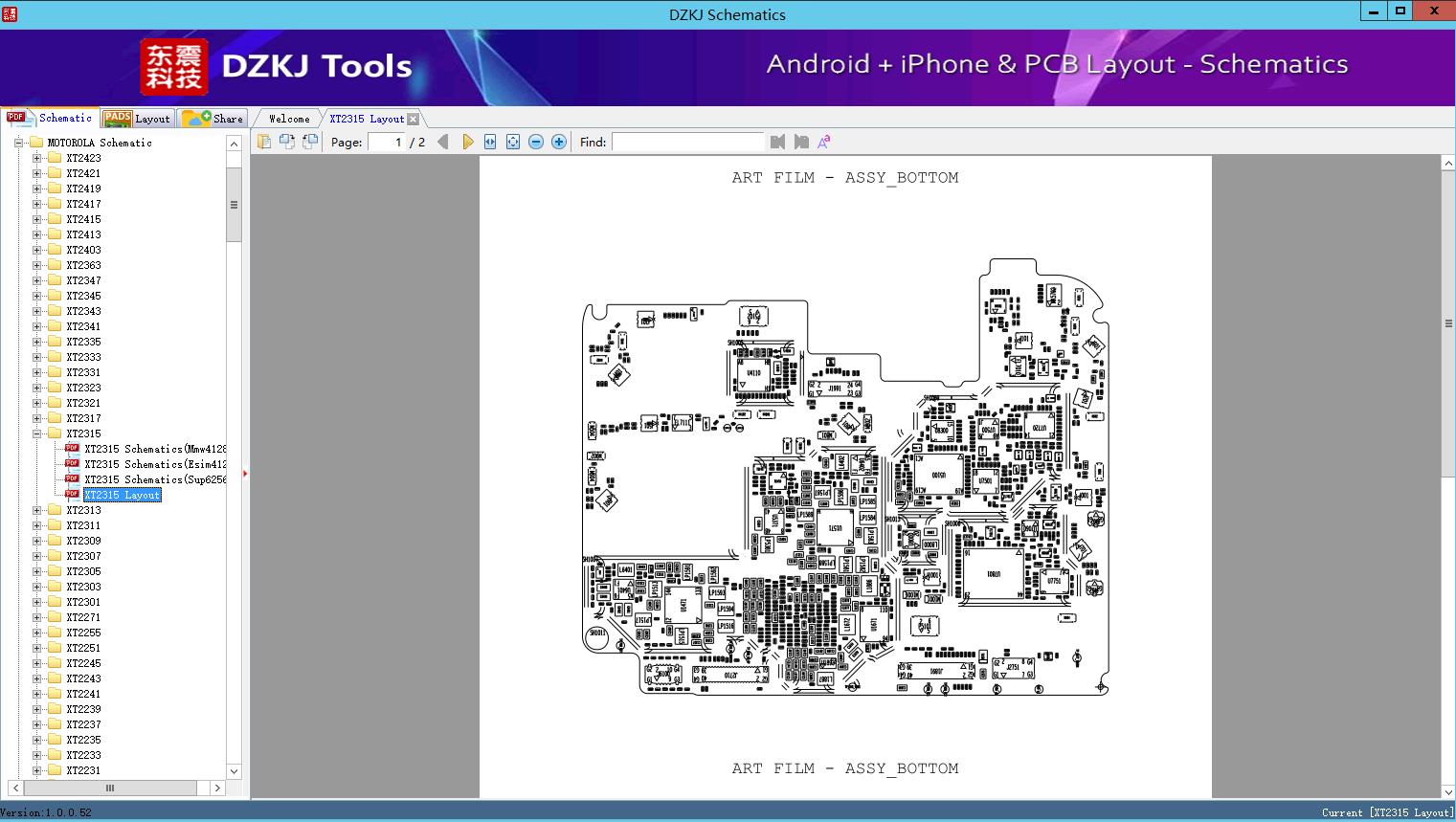The height and width of the screenshot is (822, 1456).
Task: Click the first toolbar icon beside Page
Action: (x=264, y=142)
